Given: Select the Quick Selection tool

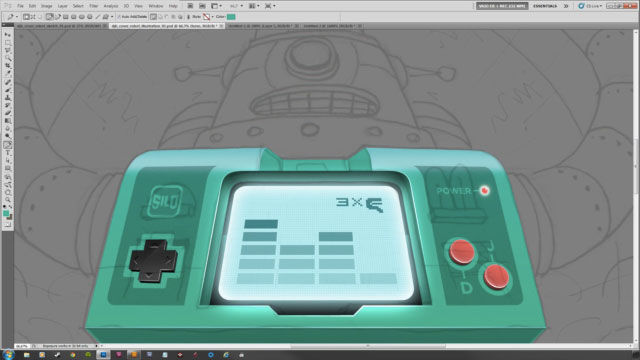Looking at the screenshot, I should pos(8,58).
